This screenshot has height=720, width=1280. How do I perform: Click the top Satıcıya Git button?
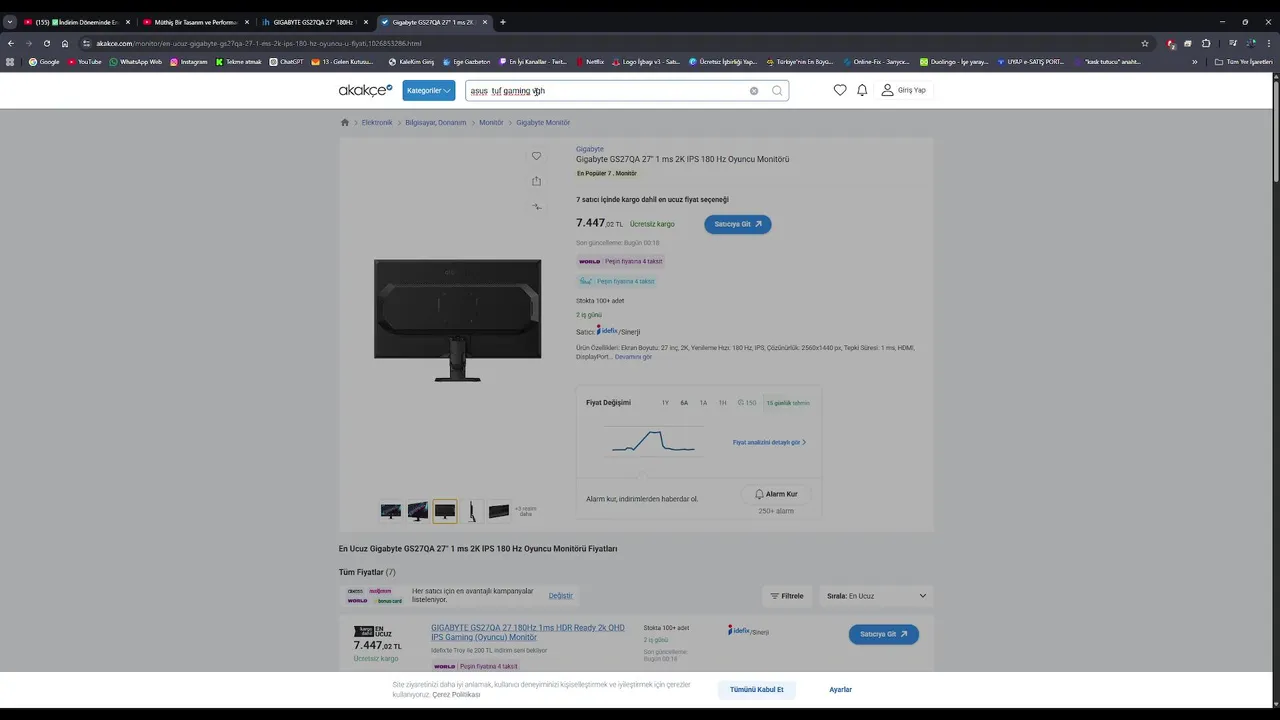[x=738, y=224]
